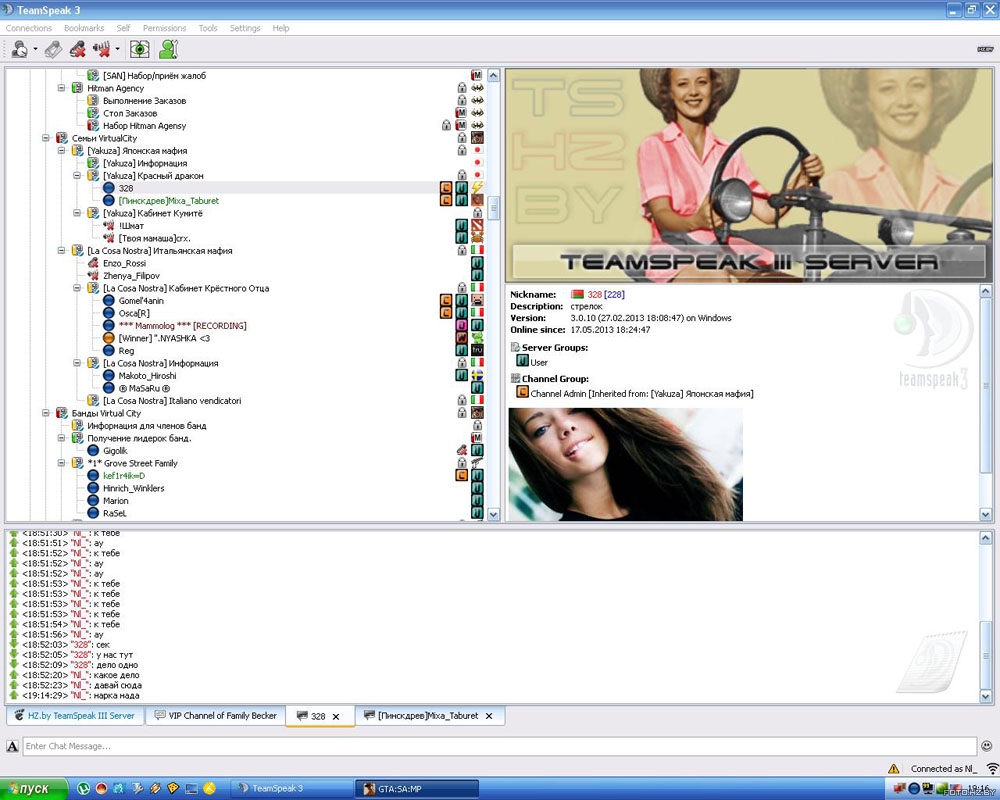Click the bat icon on Выполнение Заказов row
Viewport: 1000px width, 800px height.
477,100
